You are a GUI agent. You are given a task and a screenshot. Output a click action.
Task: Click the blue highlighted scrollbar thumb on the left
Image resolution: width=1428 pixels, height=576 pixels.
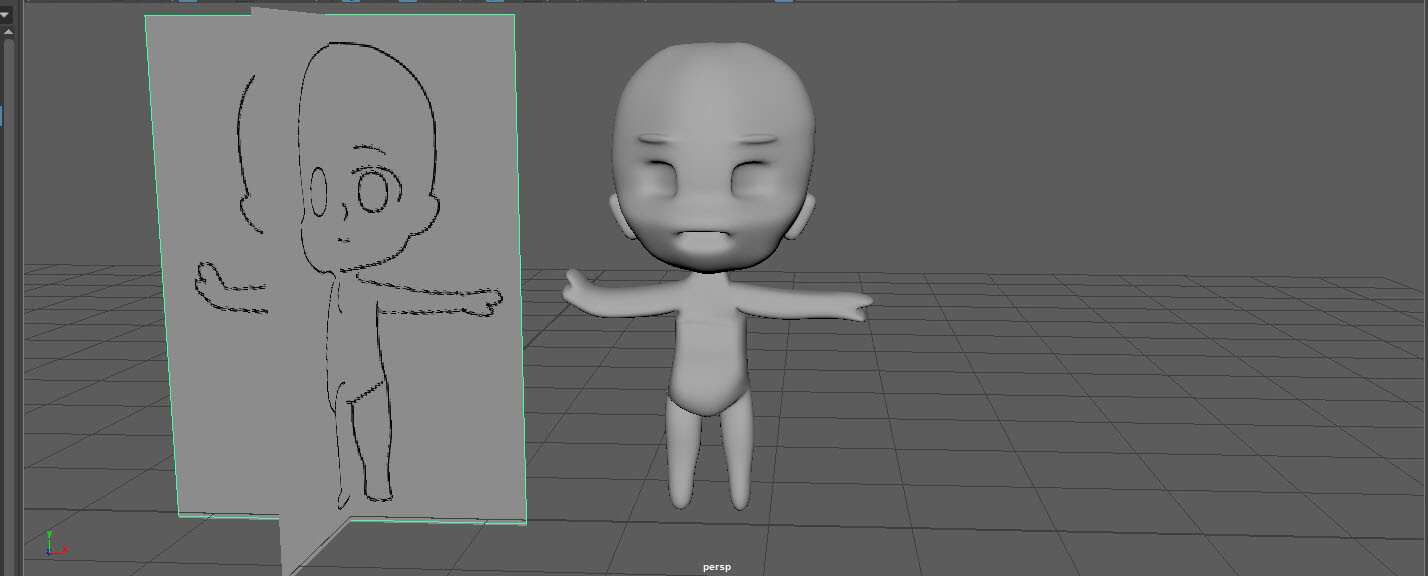click(x=2, y=117)
